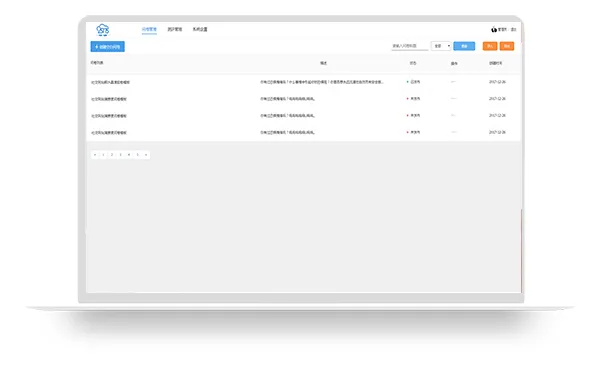Select page 2 in pagination
Screen dimensions: 600x367
pyautogui.click(x=112, y=155)
